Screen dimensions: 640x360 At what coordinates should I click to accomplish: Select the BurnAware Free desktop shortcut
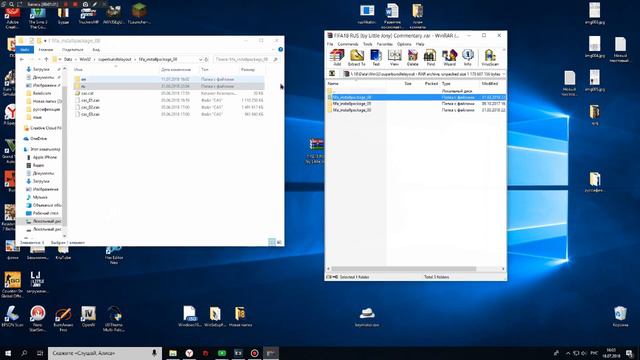coord(63,318)
